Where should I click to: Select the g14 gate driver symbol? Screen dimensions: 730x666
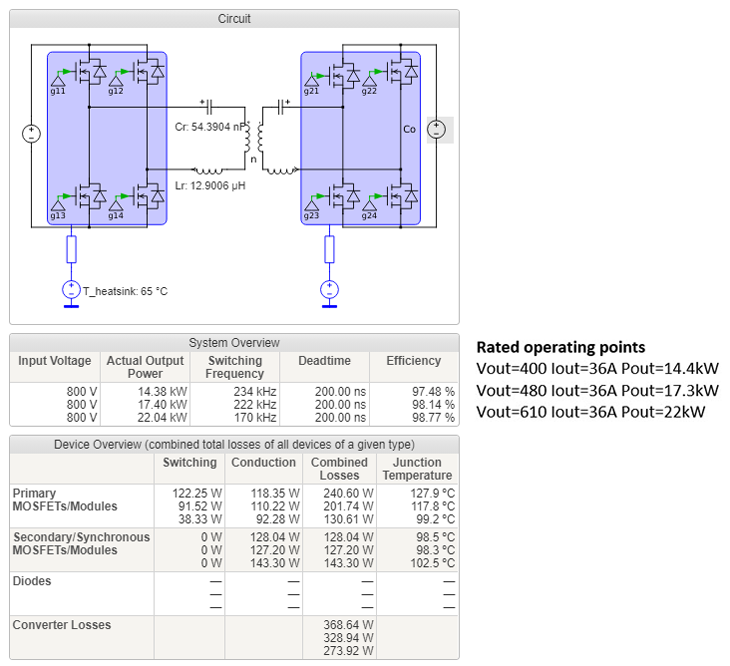tap(116, 205)
